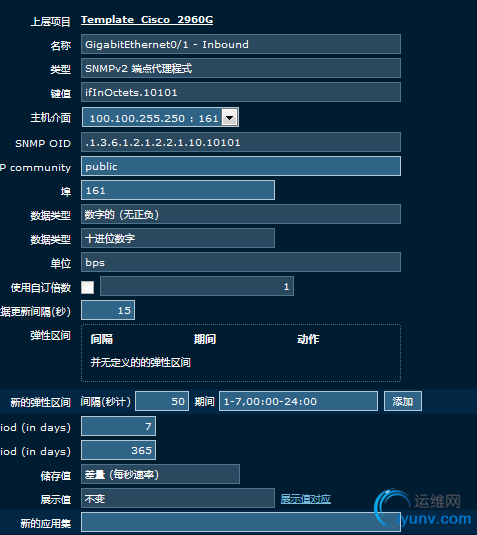The height and width of the screenshot is (535, 477).
Task: Click the update interval field showing 15
Action: 108,310
